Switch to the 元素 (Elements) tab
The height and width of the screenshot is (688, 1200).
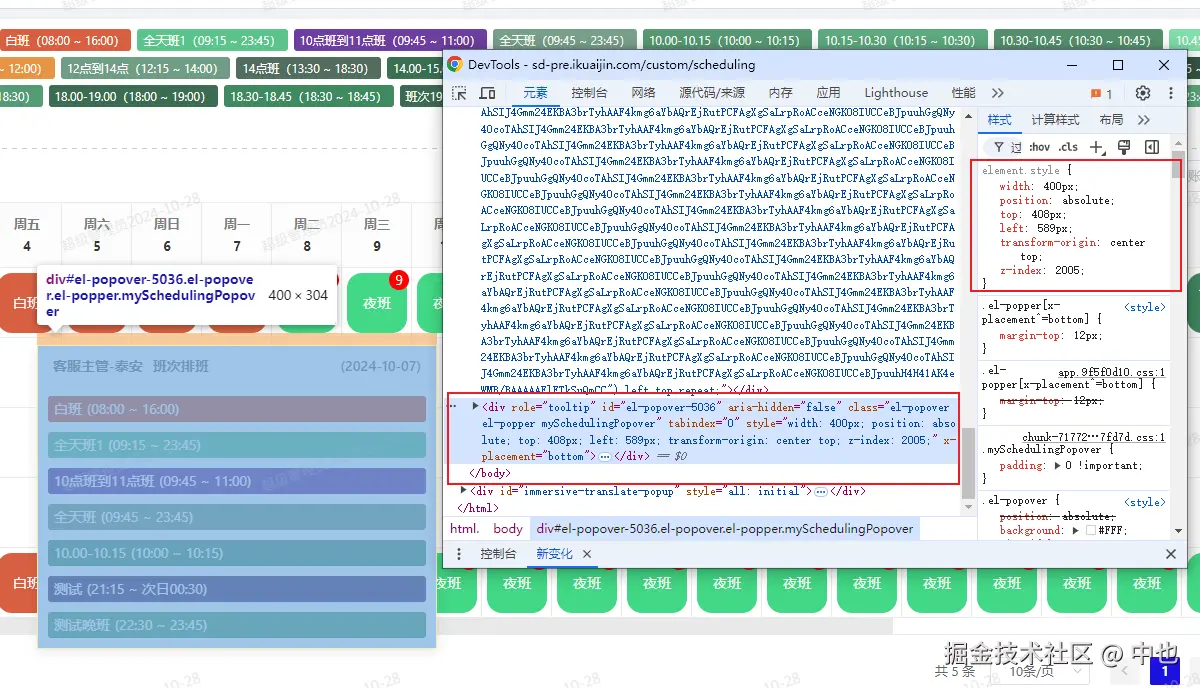(x=535, y=93)
